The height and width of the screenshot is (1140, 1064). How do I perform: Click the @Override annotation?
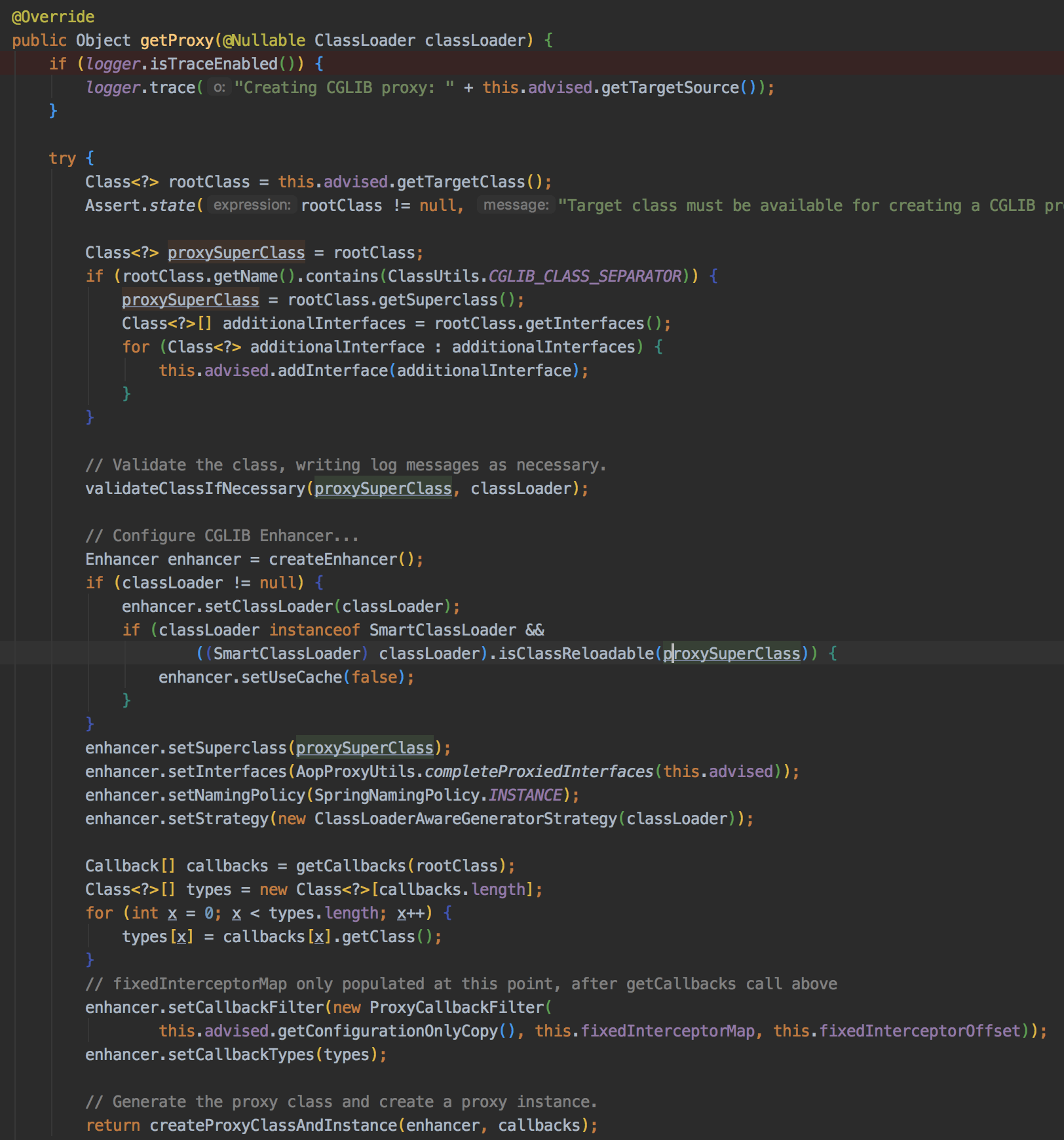coord(53,16)
